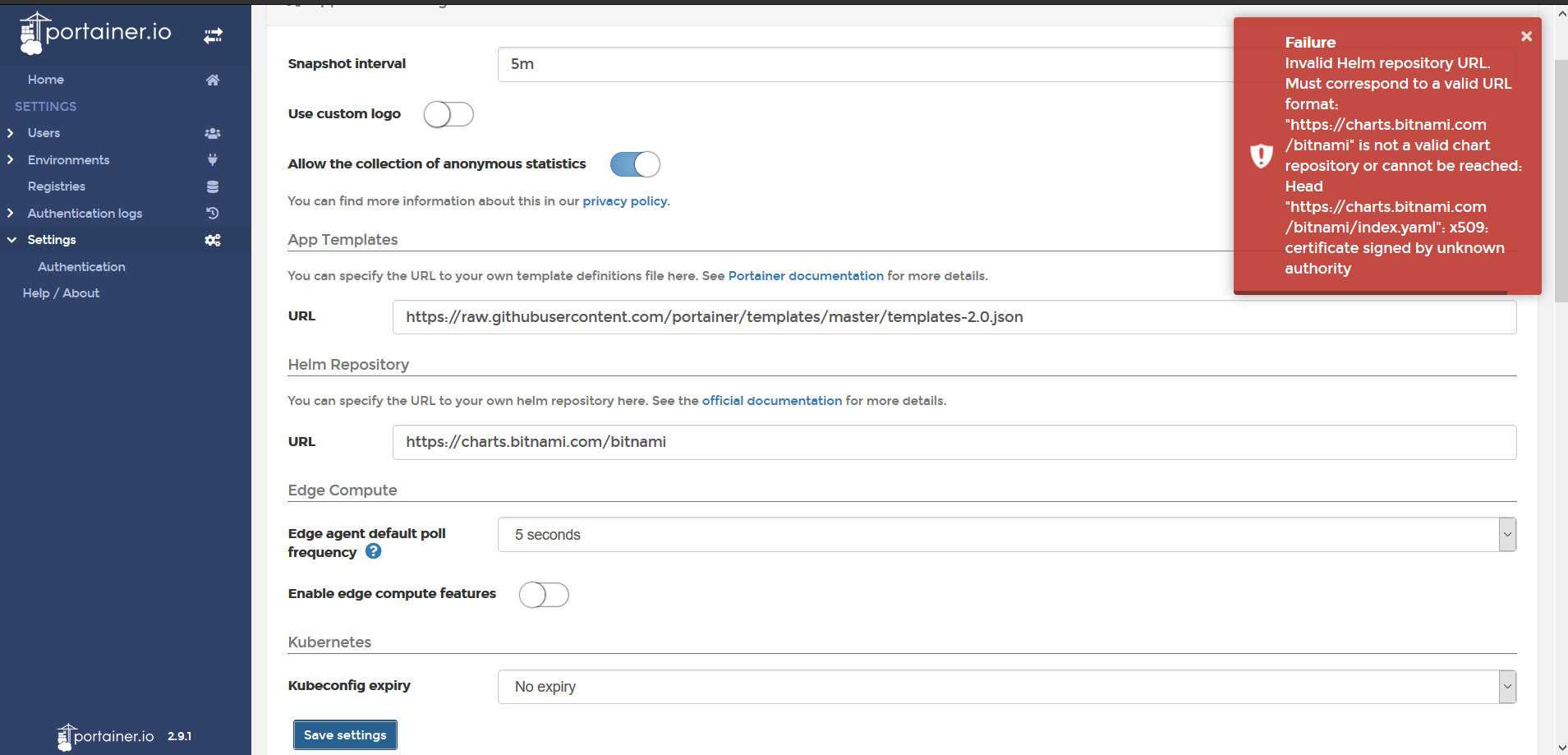Open the official documentation link

772,400
